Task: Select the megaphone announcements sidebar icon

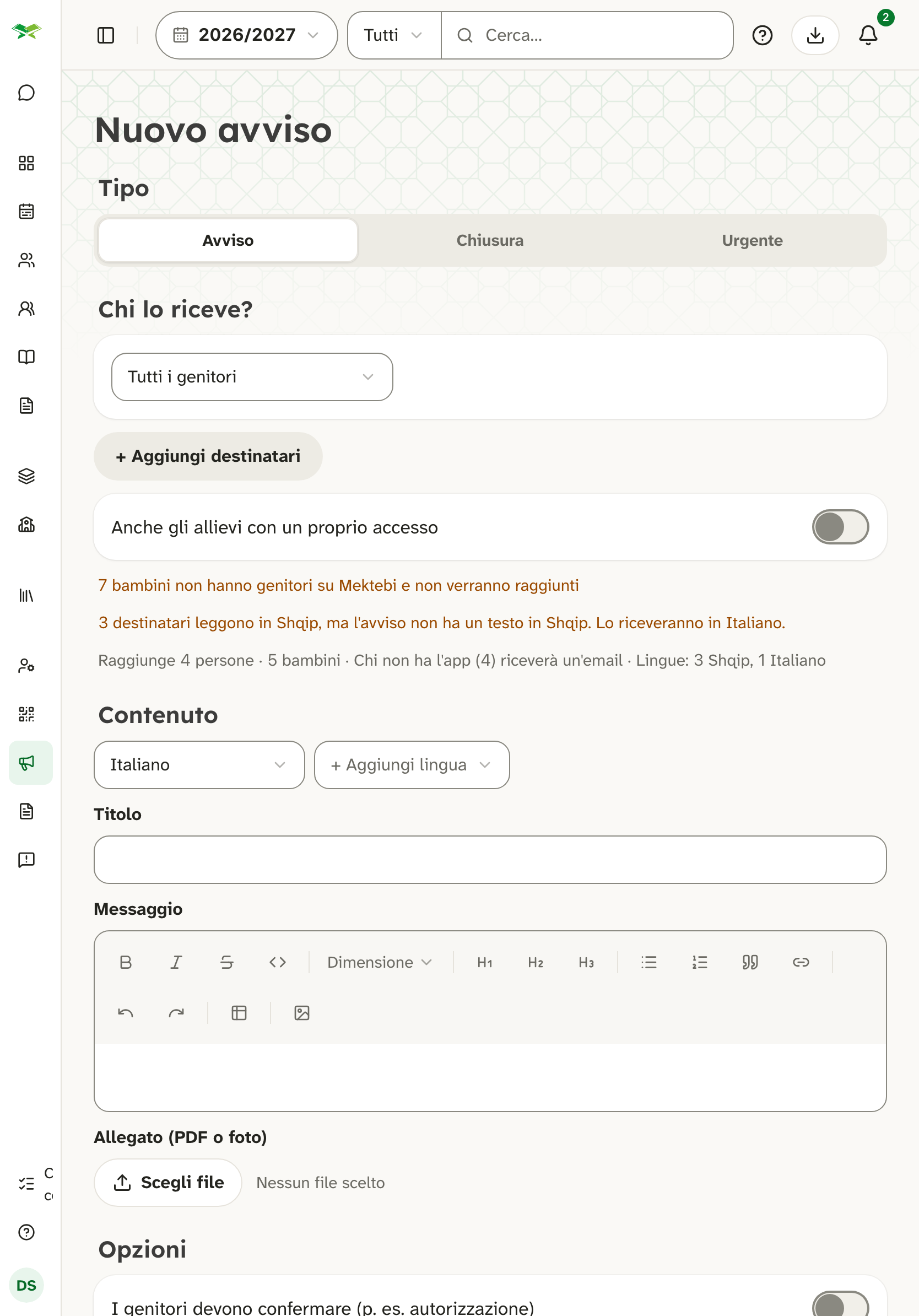Action: coord(31,762)
